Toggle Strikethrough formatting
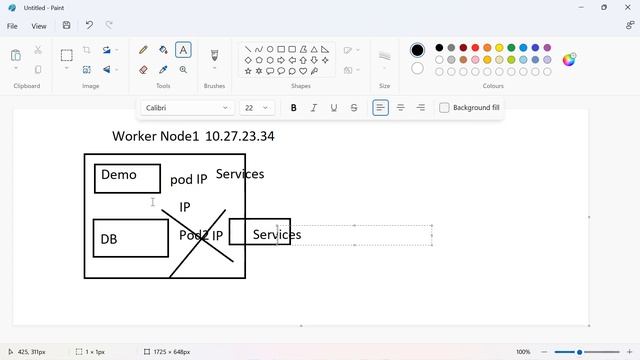The height and width of the screenshot is (360, 640). tap(354, 108)
